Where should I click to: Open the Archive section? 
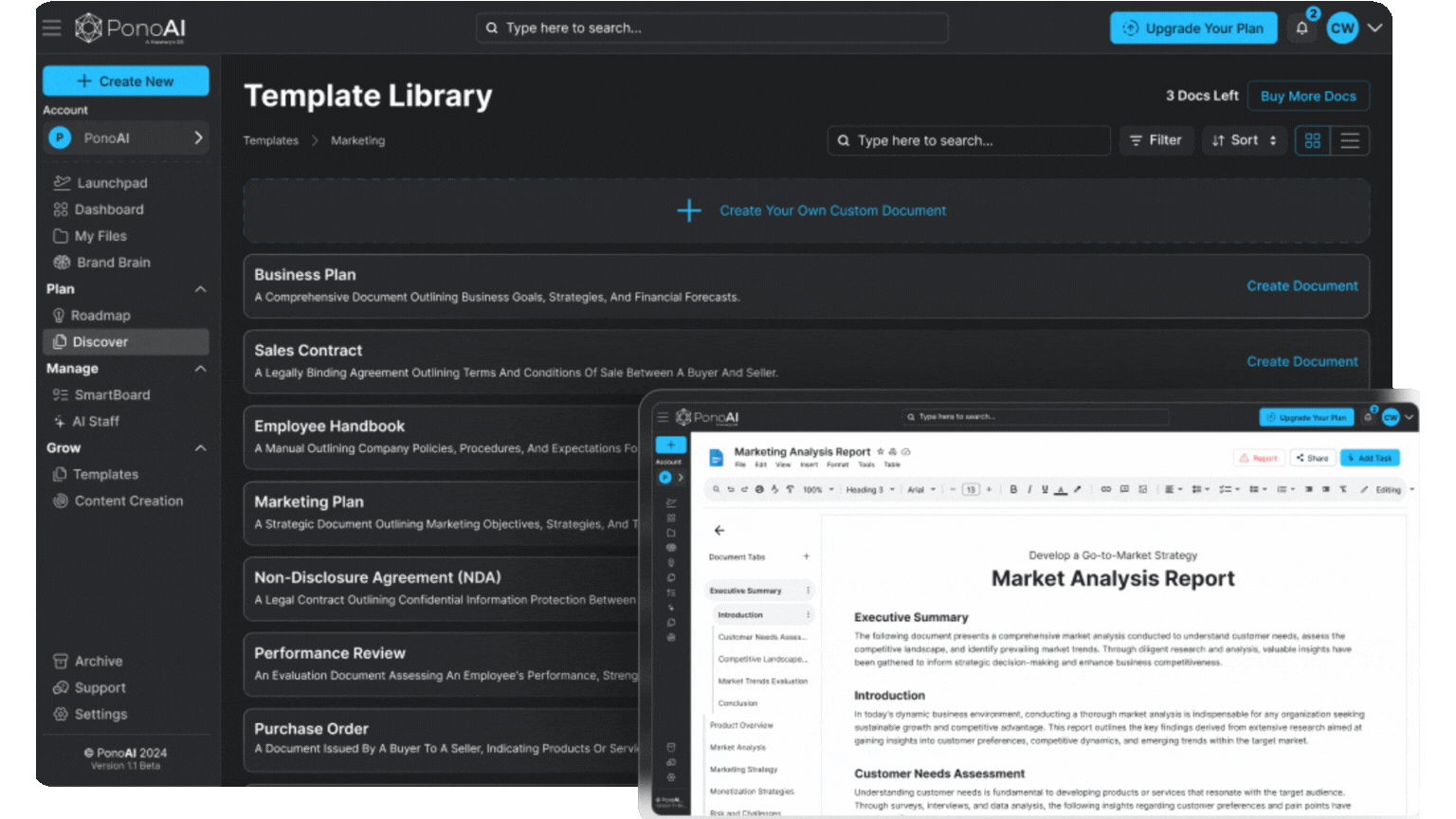99,662
